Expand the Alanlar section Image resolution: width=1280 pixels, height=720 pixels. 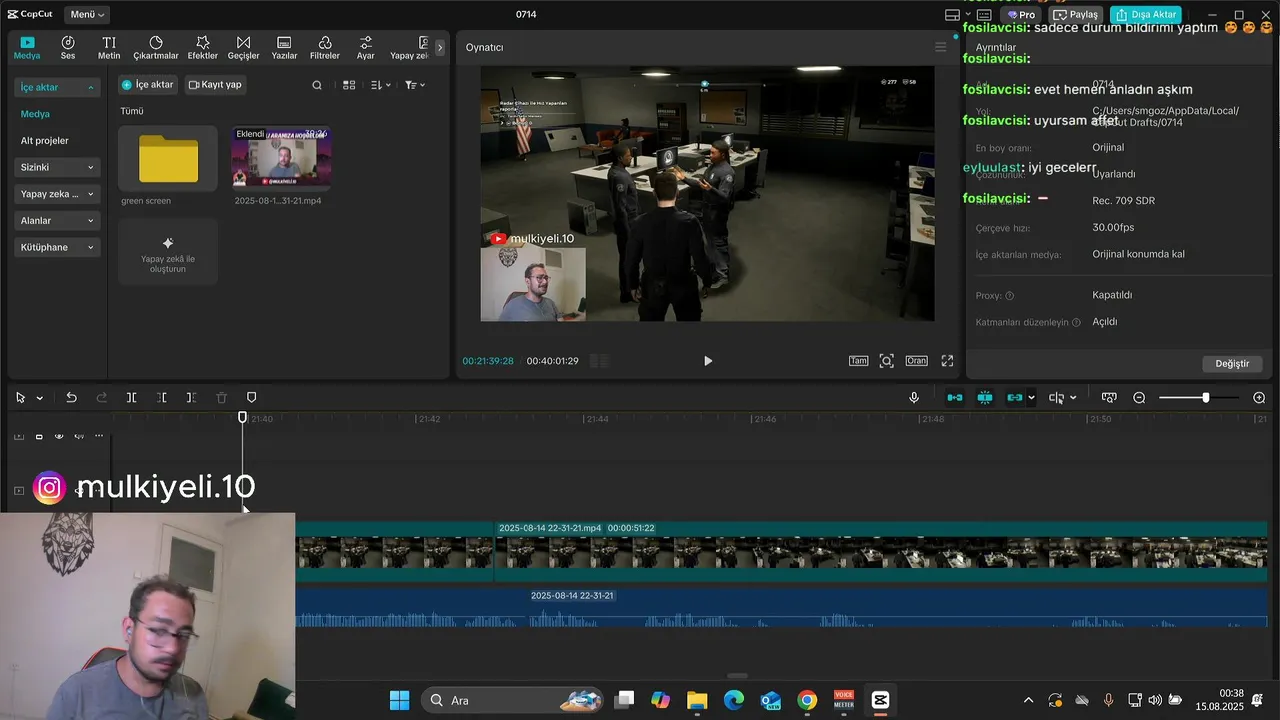point(58,220)
